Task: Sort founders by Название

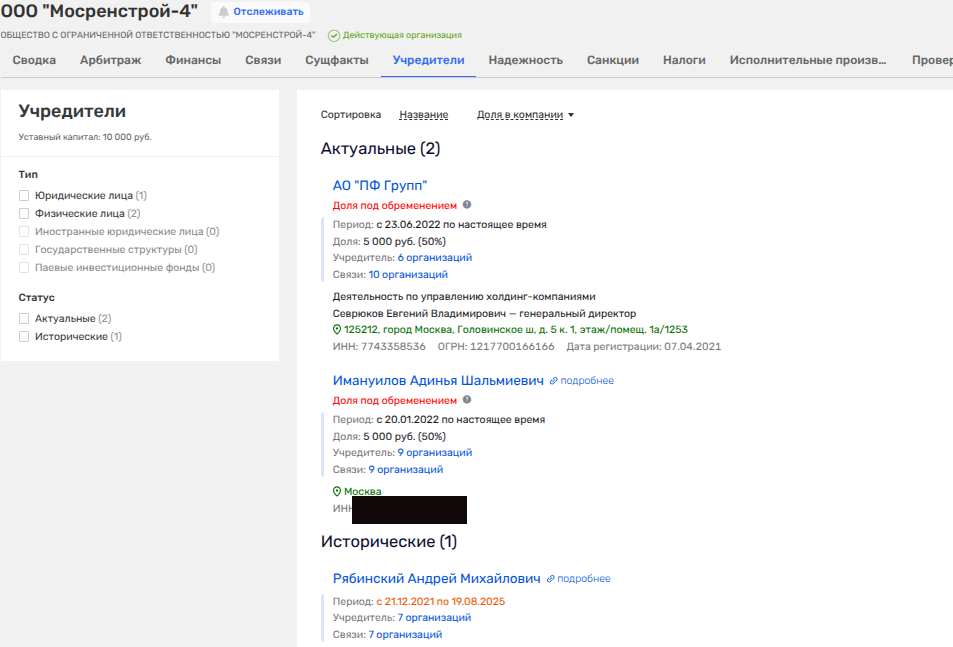Action: (423, 115)
